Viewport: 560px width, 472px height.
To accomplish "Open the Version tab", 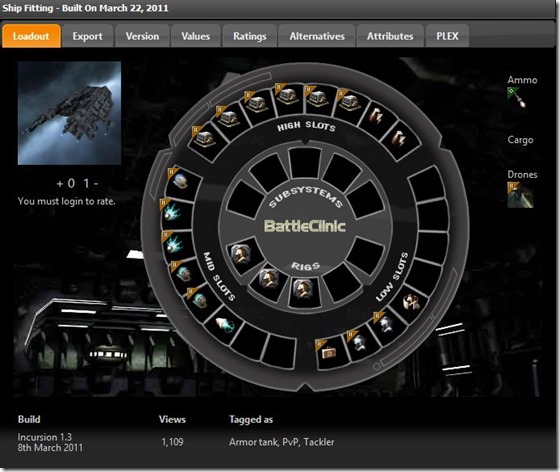I will 142,36.
